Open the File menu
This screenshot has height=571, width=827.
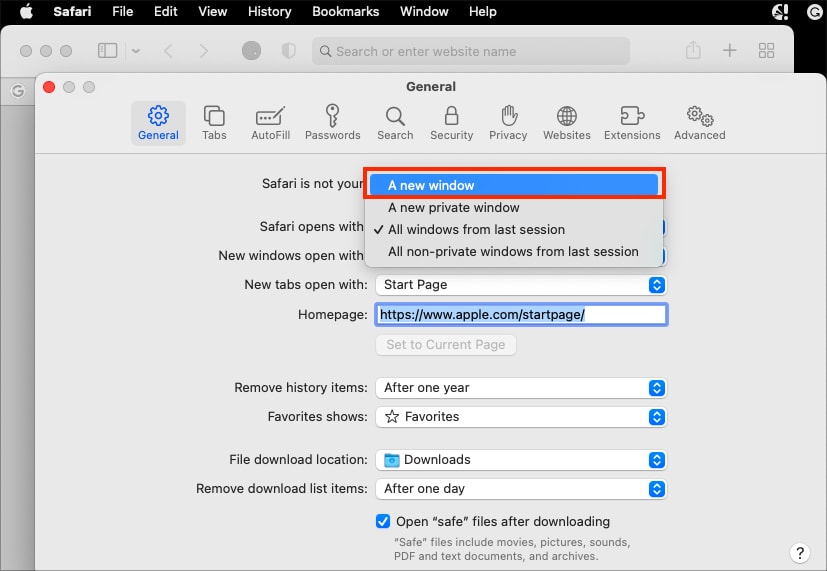pyautogui.click(x=122, y=12)
